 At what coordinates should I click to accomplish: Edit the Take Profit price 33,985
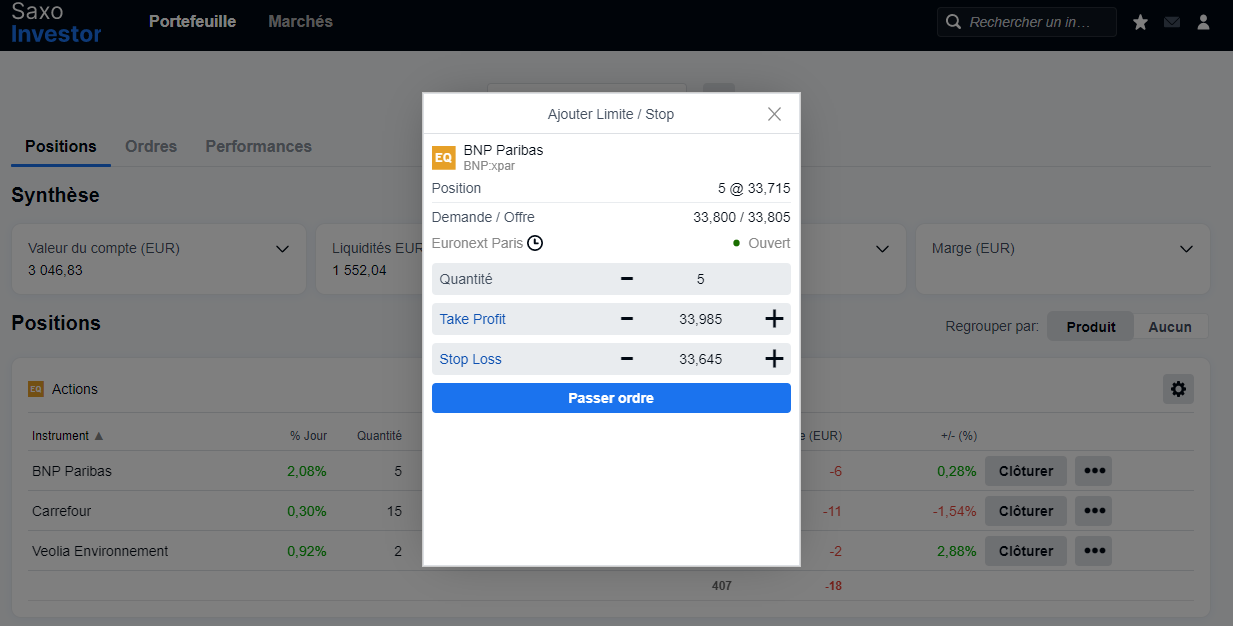700,319
